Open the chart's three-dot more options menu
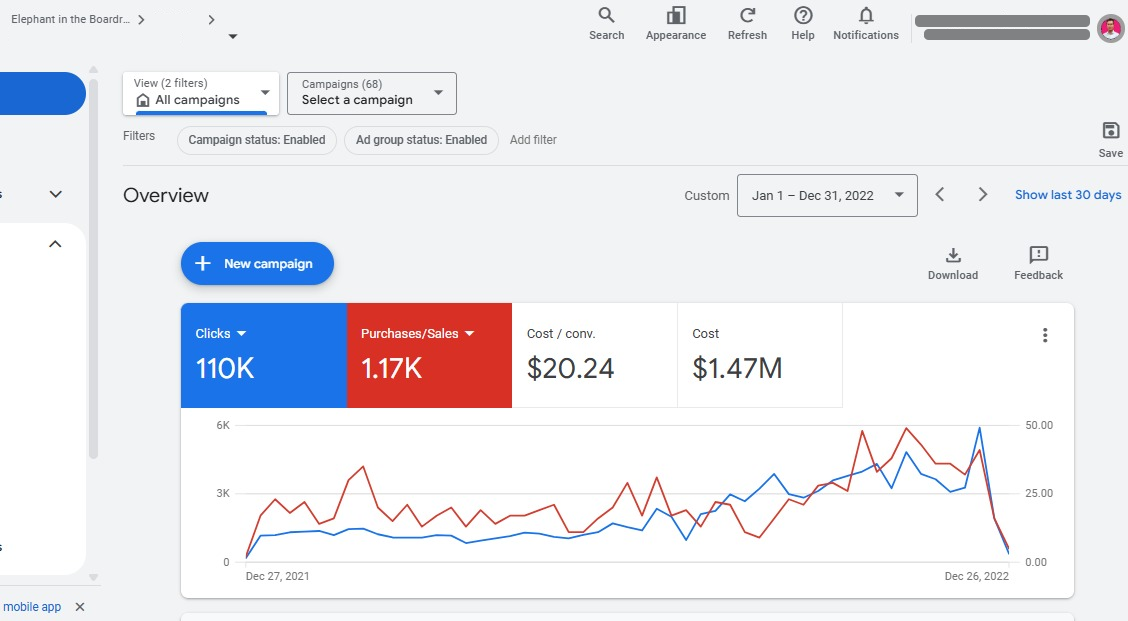 pos(1045,335)
